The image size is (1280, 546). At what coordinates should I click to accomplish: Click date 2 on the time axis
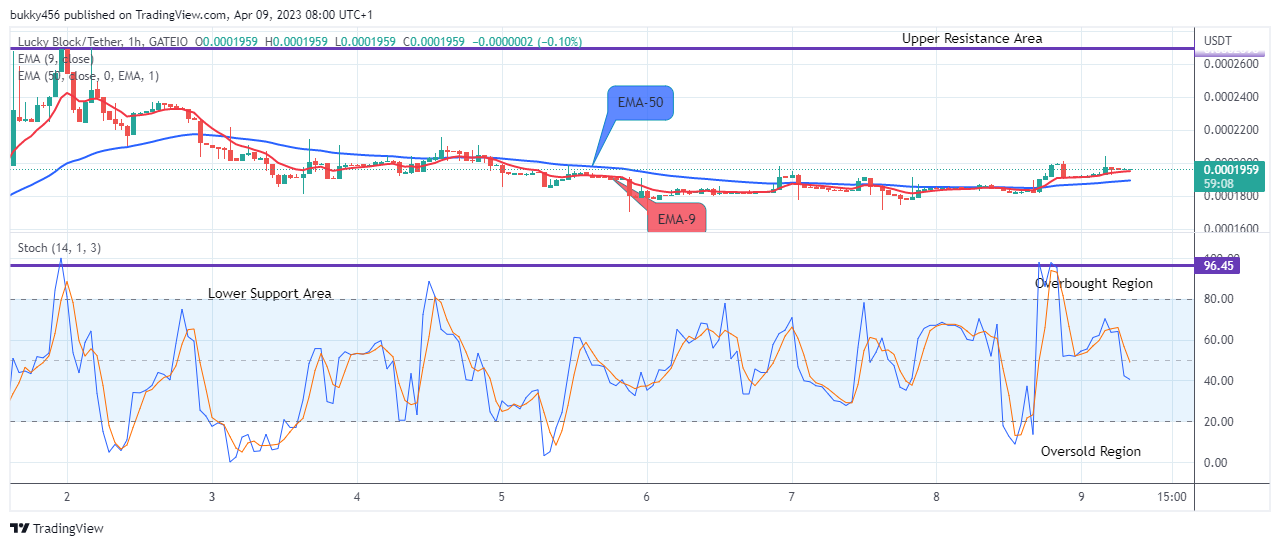pyautogui.click(x=67, y=496)
